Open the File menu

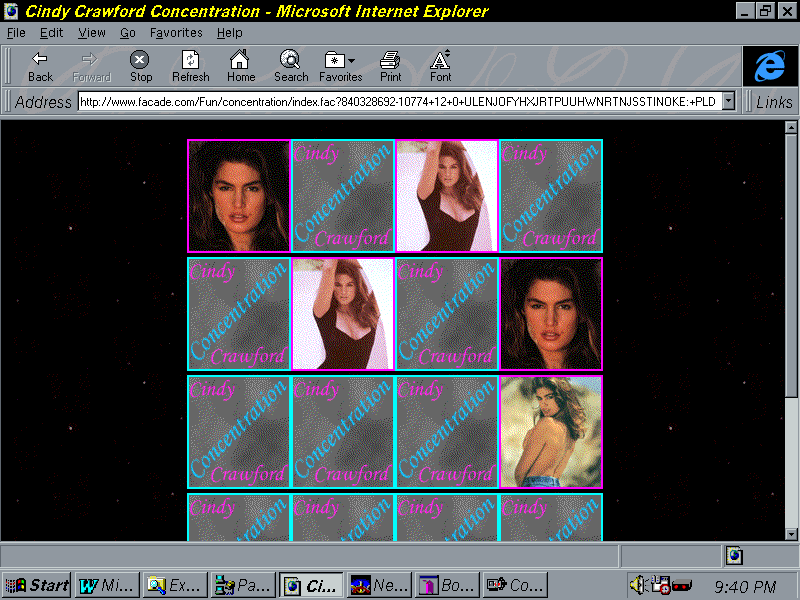(16, 33)
